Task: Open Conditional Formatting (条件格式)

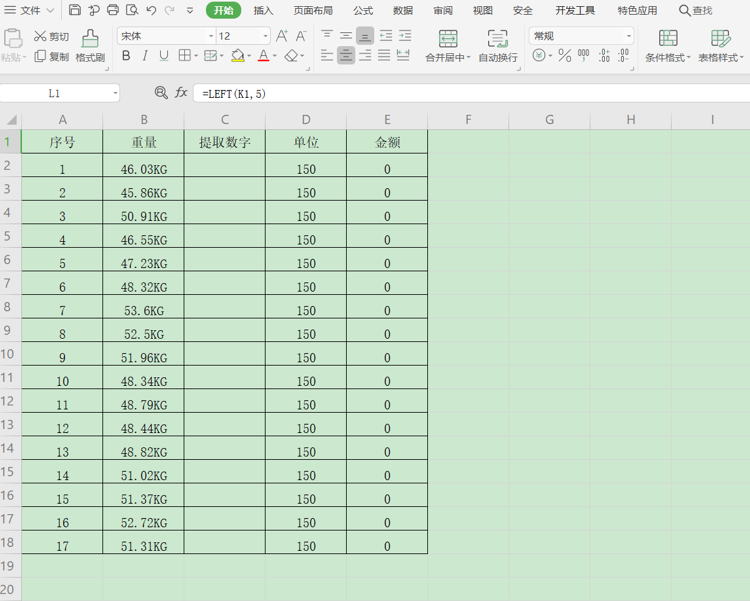Action: (x=668, y=45)
